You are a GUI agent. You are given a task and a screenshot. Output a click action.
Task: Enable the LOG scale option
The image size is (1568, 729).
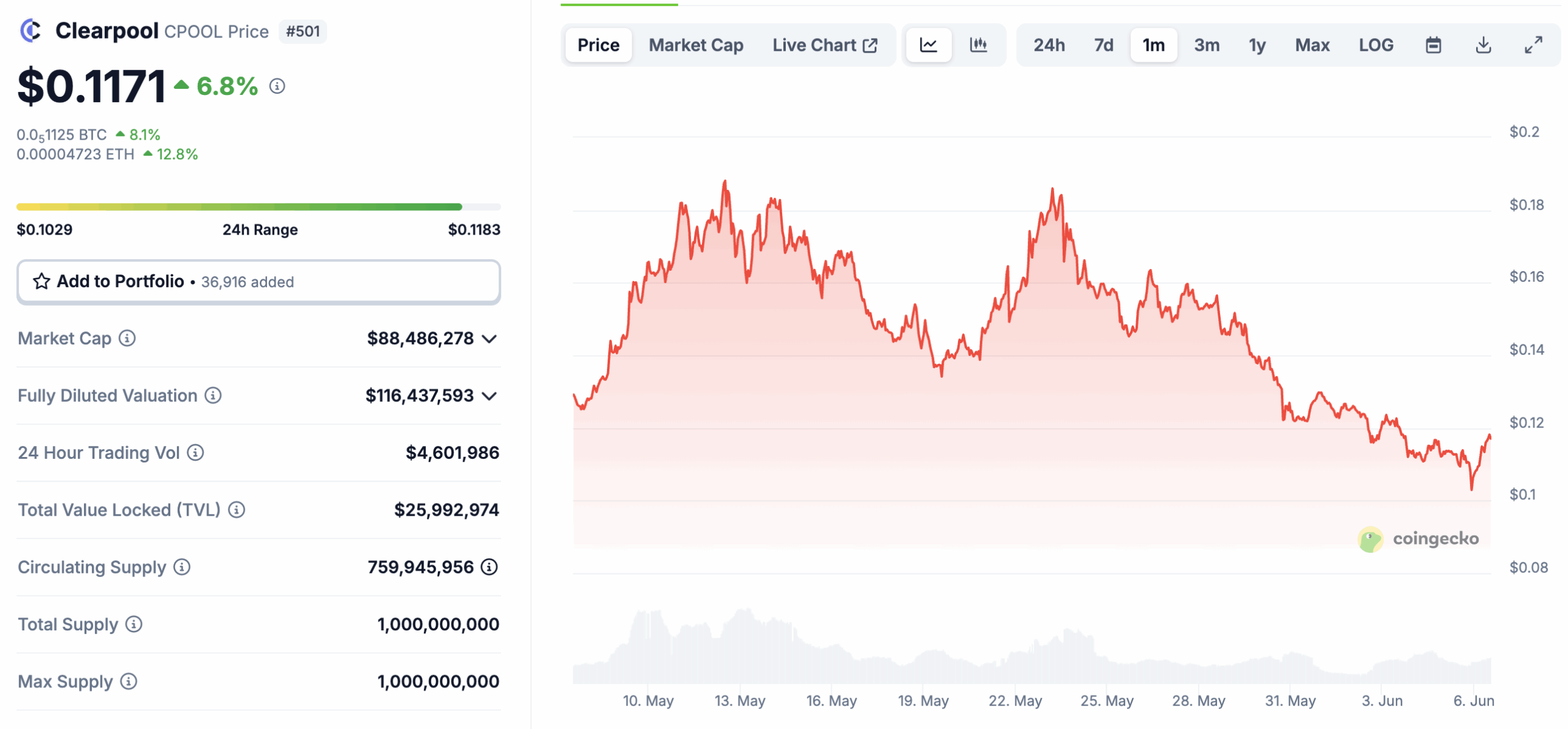pos(1376,45)
